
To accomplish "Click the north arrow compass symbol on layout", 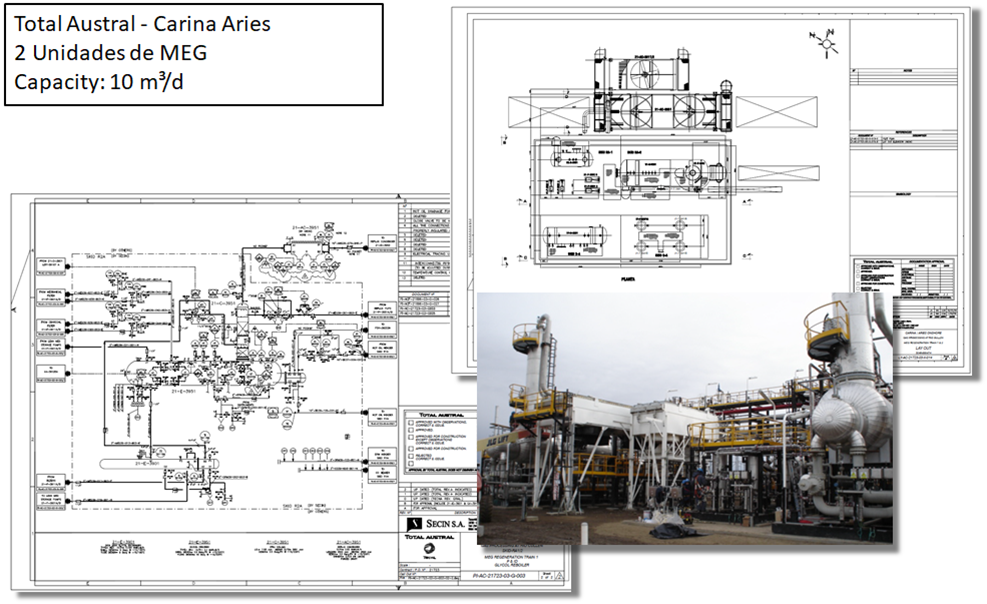I will tap(825, 43).
